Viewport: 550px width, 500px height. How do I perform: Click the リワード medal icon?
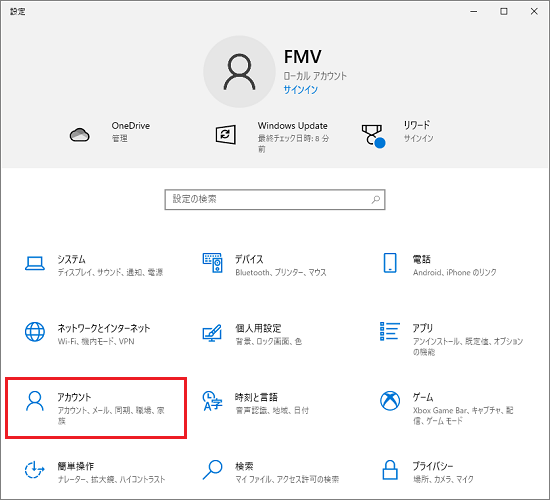373,136
